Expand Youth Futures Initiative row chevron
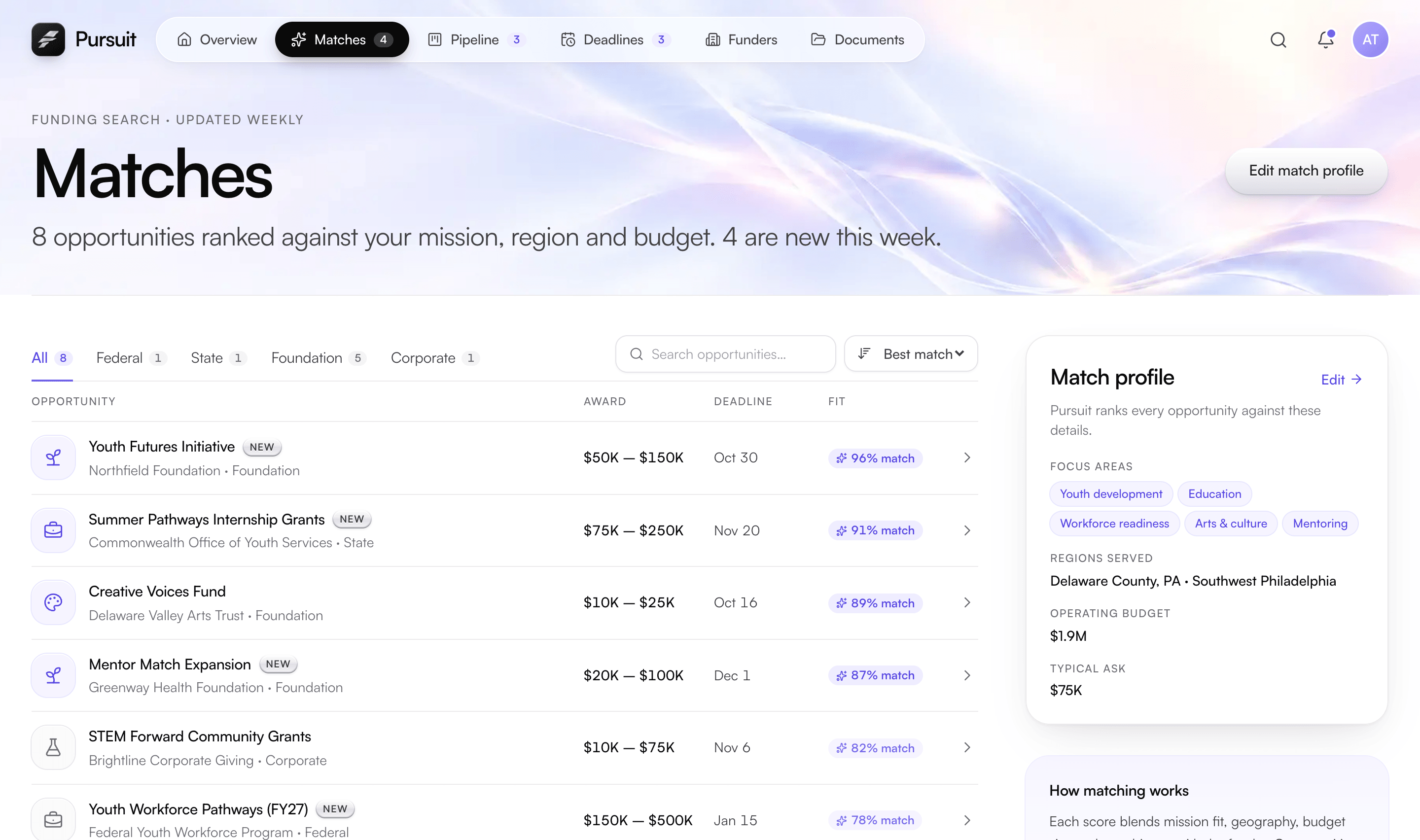Viewport: 1420px width, 840px height. pos(967,457)
